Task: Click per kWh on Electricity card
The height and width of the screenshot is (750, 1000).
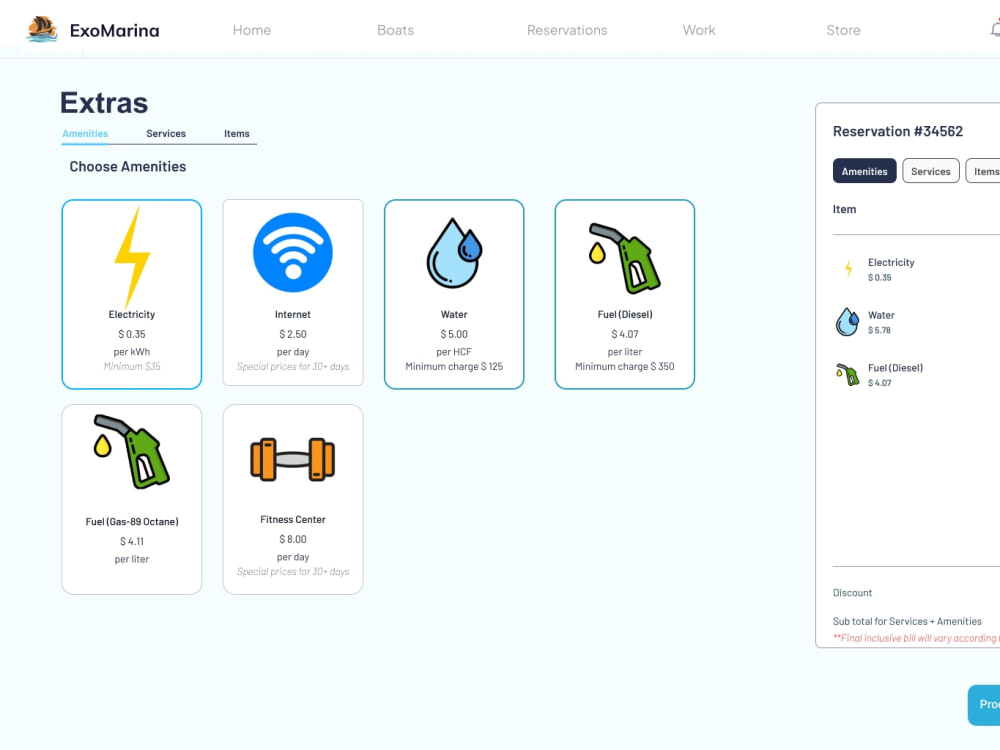Action: 132,351
